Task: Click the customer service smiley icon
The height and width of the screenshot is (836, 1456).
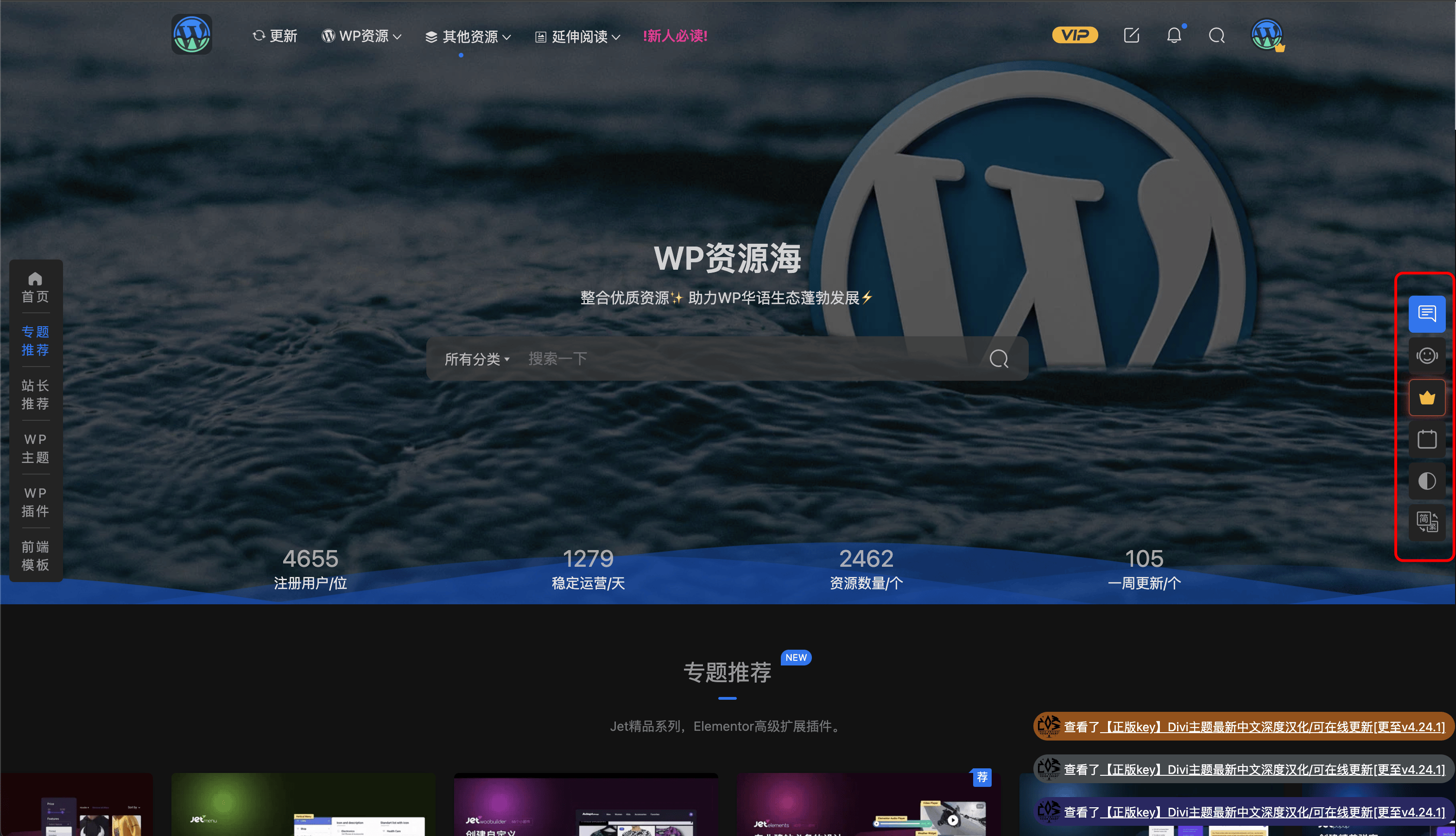Action: pos(1427,356)
